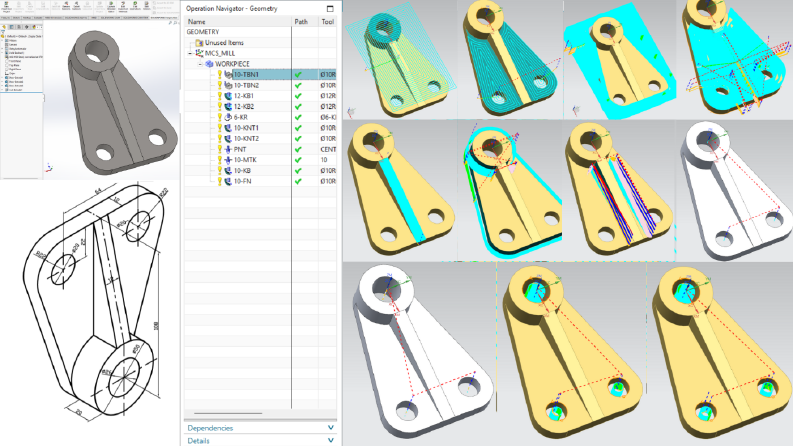Open the SolidWorks FeatureManager tree tab icon

pyautogui.click(x=5, y=27)
